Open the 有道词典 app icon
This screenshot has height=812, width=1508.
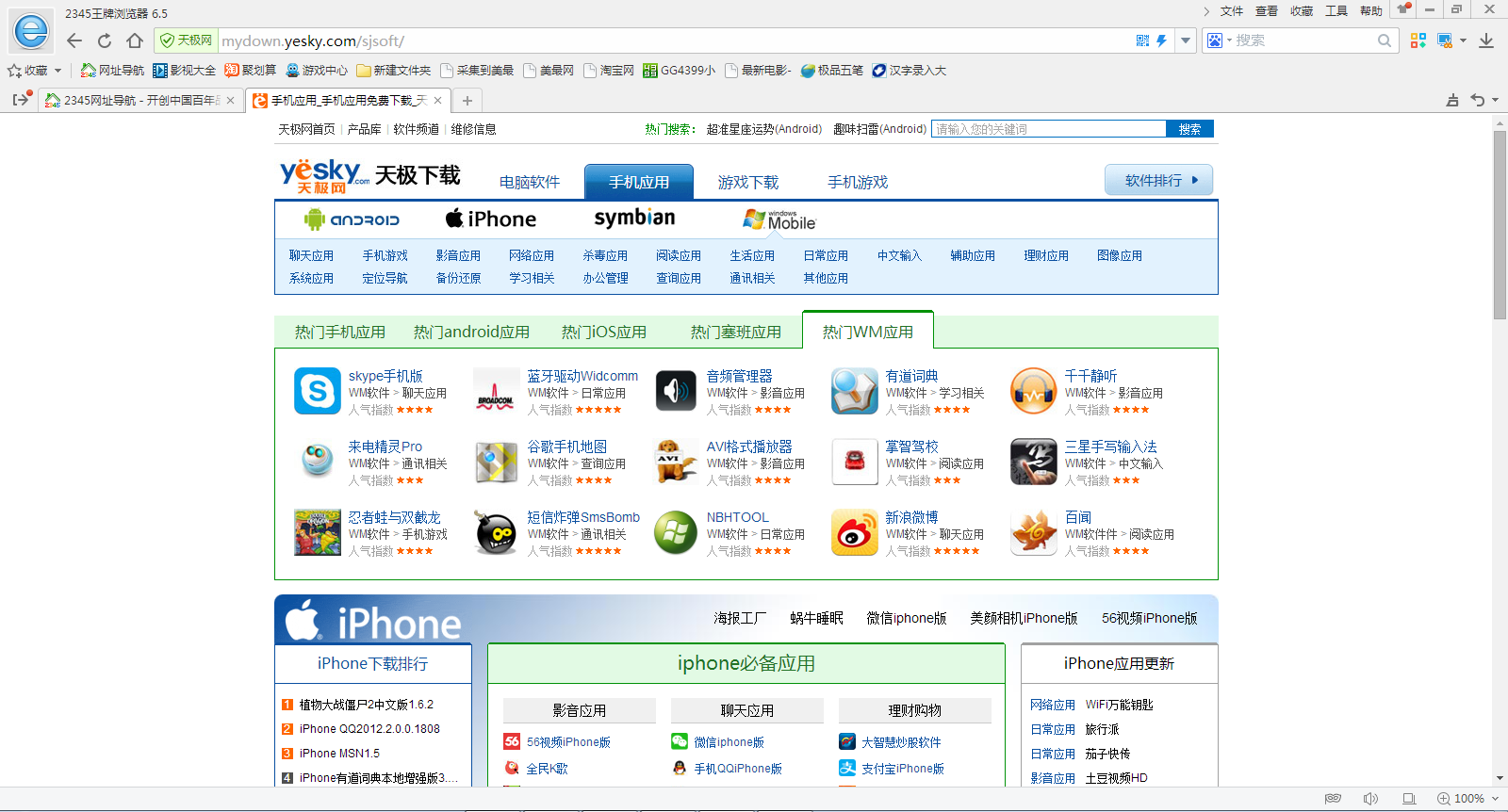tap(855, 391)
